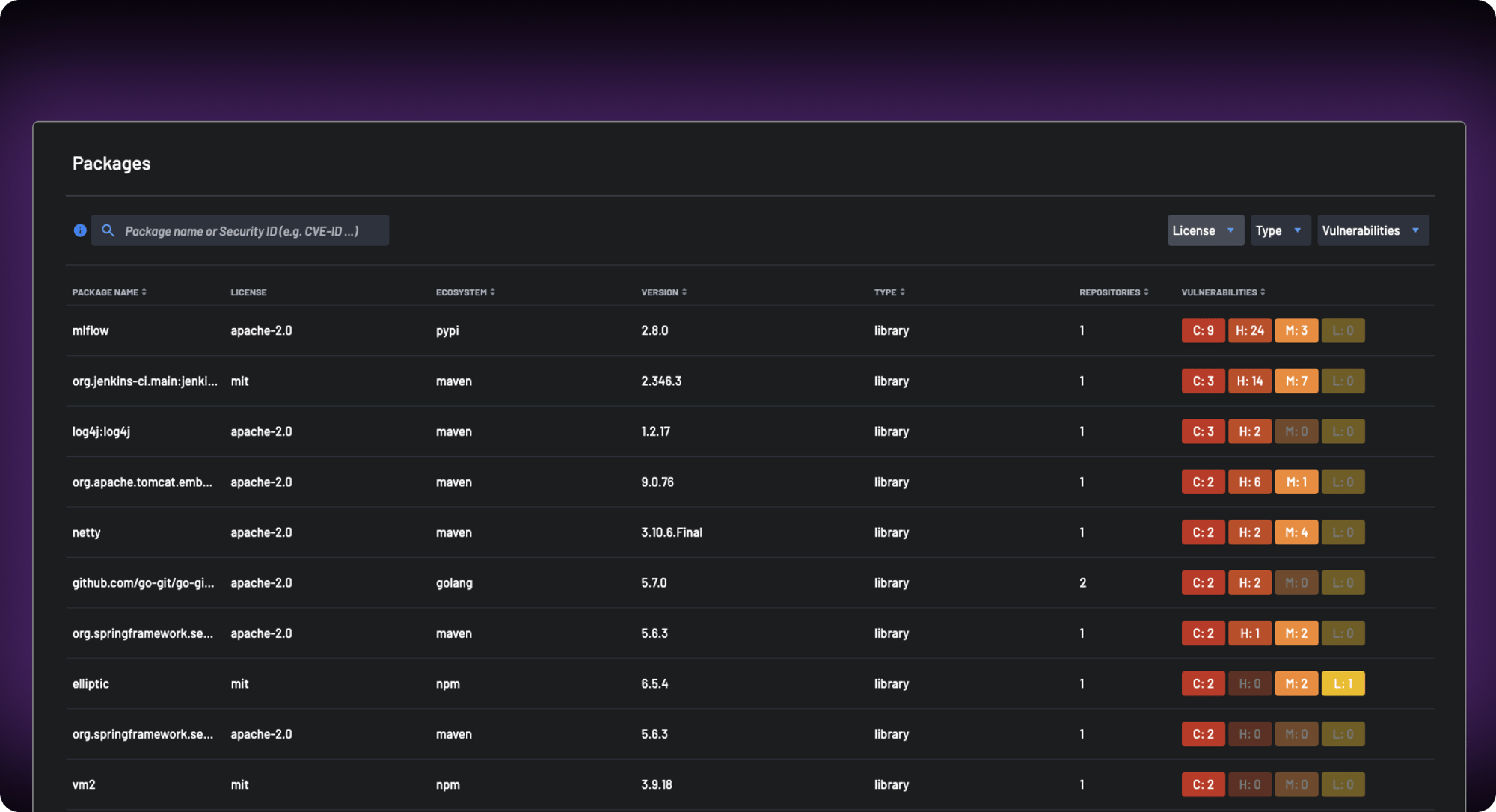This screenshot has width=1496, height=812.
Task: Click elliptic low L: 1 badge
Action: [x=1343, y=683]
